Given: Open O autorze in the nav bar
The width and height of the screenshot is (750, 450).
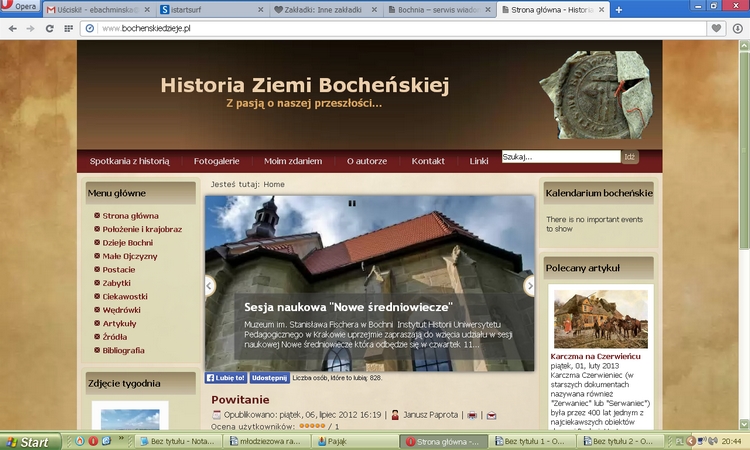Looking at the screenshot, I should (x=367, y=161).
